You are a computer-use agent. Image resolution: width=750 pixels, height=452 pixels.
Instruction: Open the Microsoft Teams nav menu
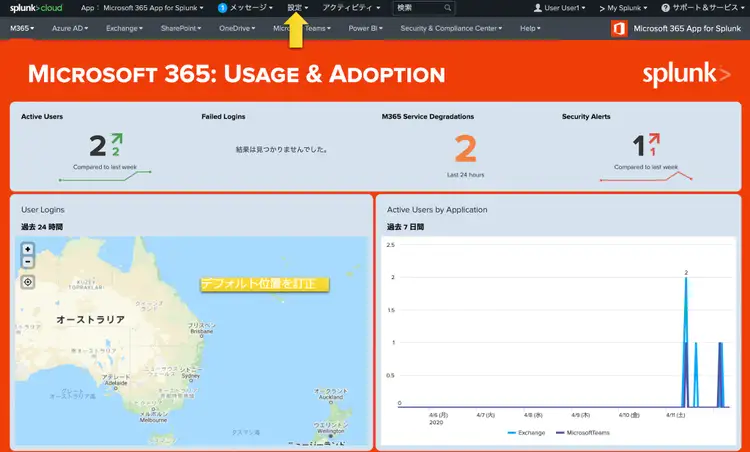[302, 28]
